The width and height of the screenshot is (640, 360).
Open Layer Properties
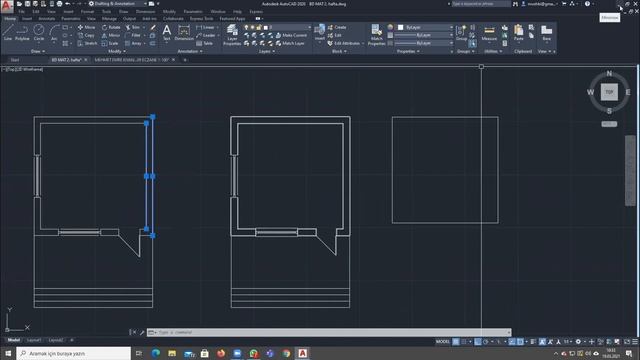click(x=232, y=34)
